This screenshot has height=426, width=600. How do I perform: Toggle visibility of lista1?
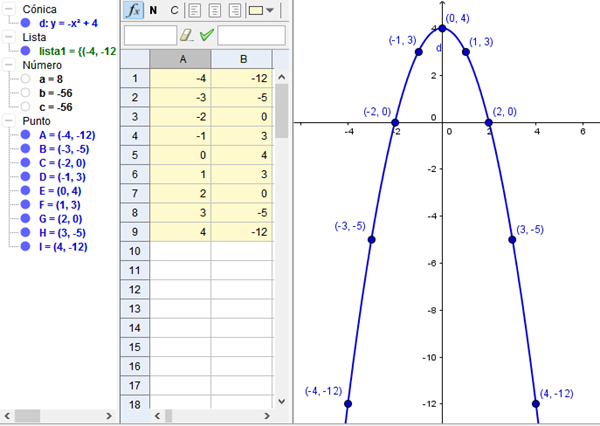click(x=25, y=49)
